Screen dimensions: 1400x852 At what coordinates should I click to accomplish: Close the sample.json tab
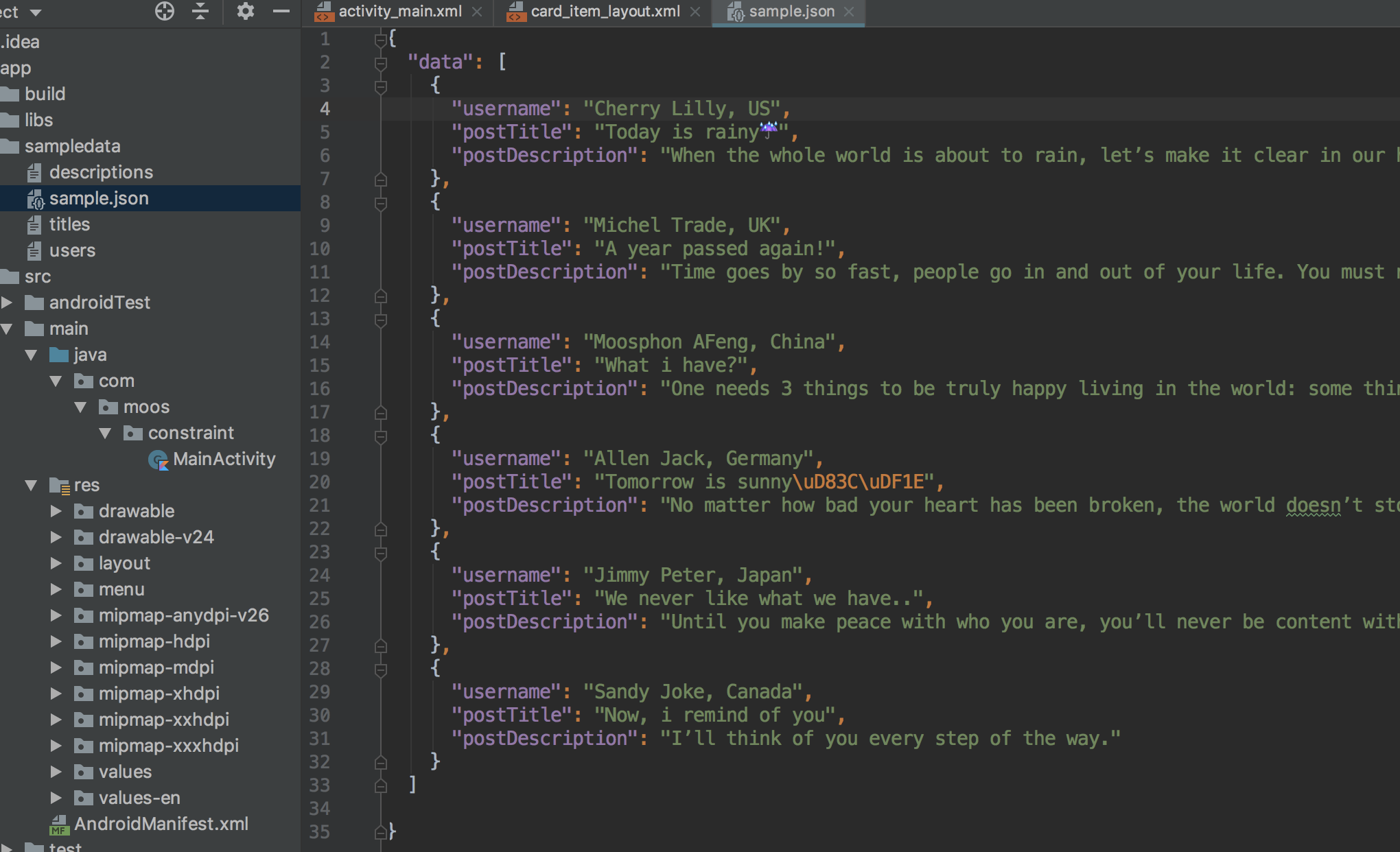coord(850,12)
